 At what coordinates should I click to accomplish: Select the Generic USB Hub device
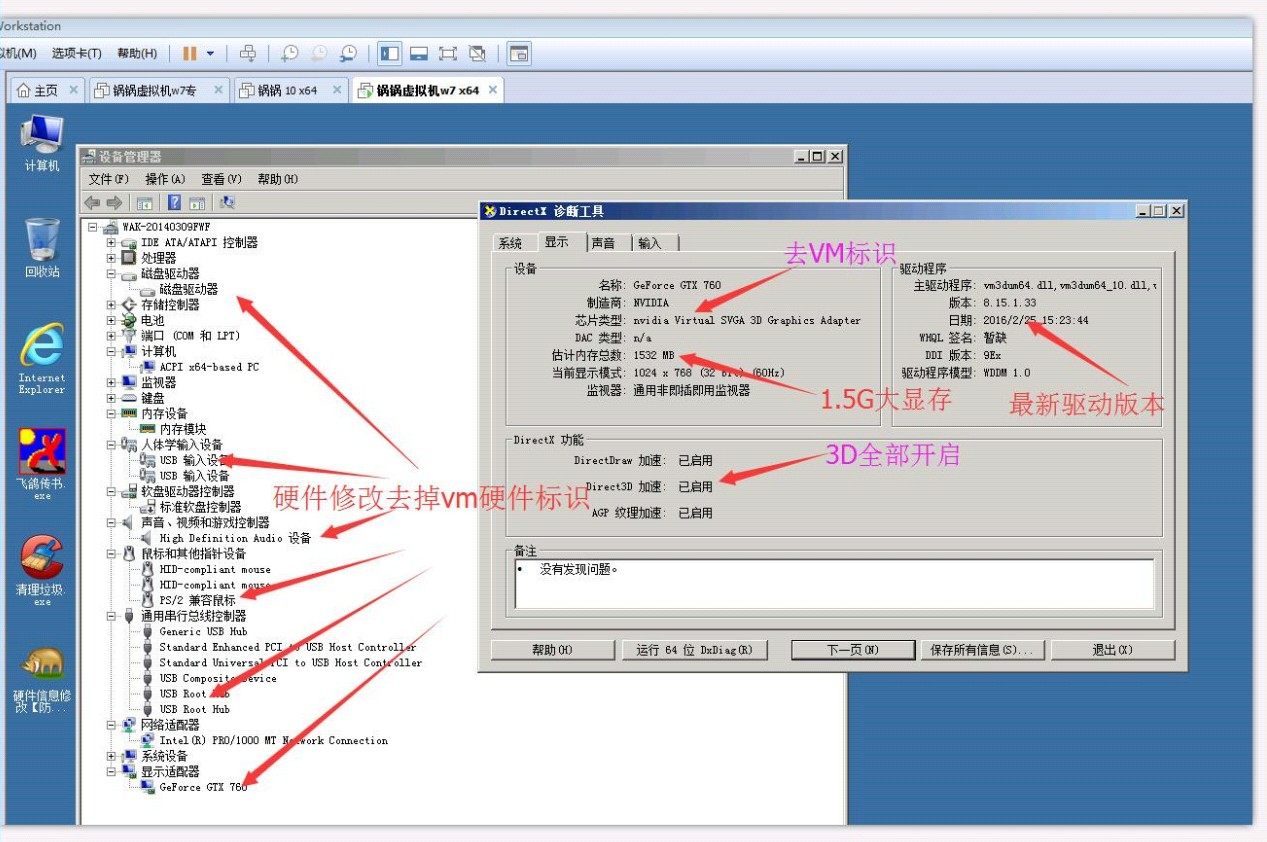[203, 631]
